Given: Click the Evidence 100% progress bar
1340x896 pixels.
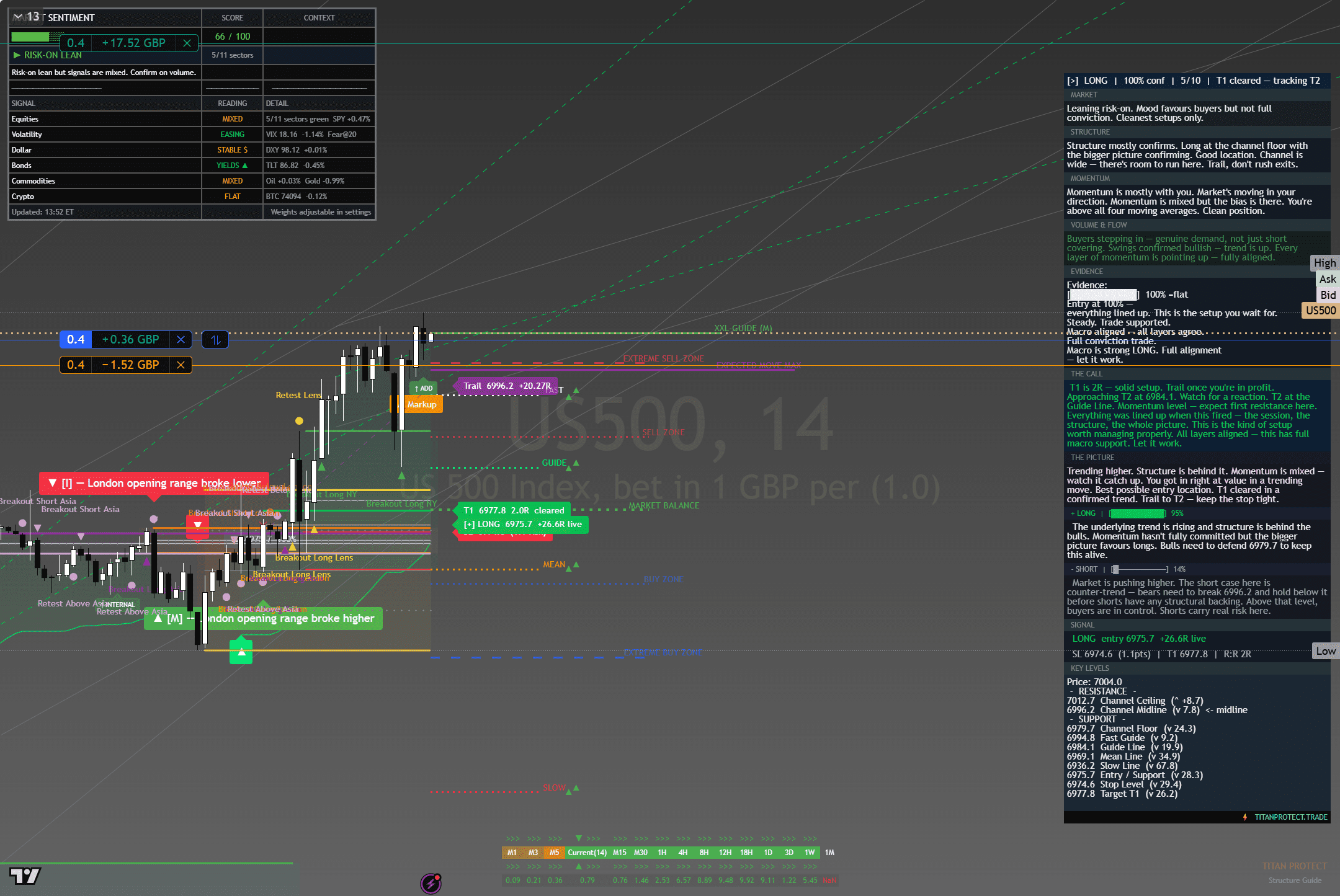Looking at the screenshot, I should click(x=1103, y=295).
